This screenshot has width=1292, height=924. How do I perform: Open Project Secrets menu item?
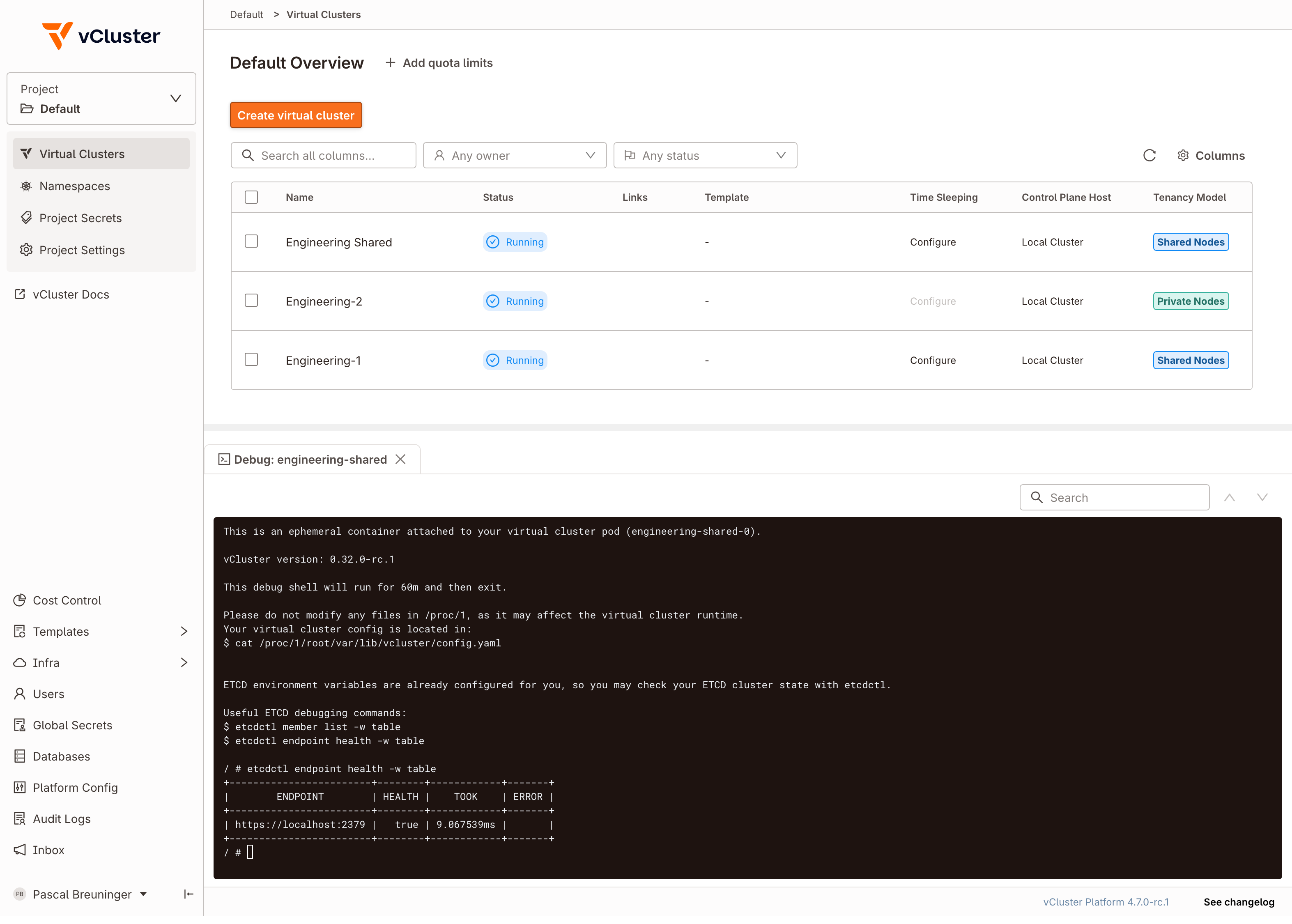tap(80, 218)
